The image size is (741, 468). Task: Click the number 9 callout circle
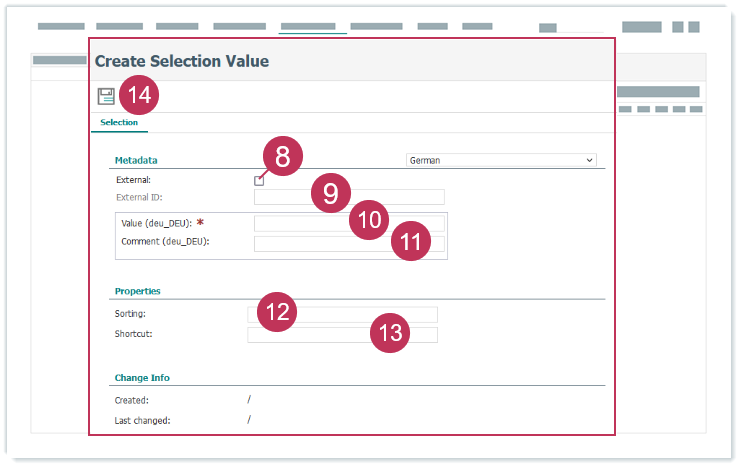(x=331, y=192)
